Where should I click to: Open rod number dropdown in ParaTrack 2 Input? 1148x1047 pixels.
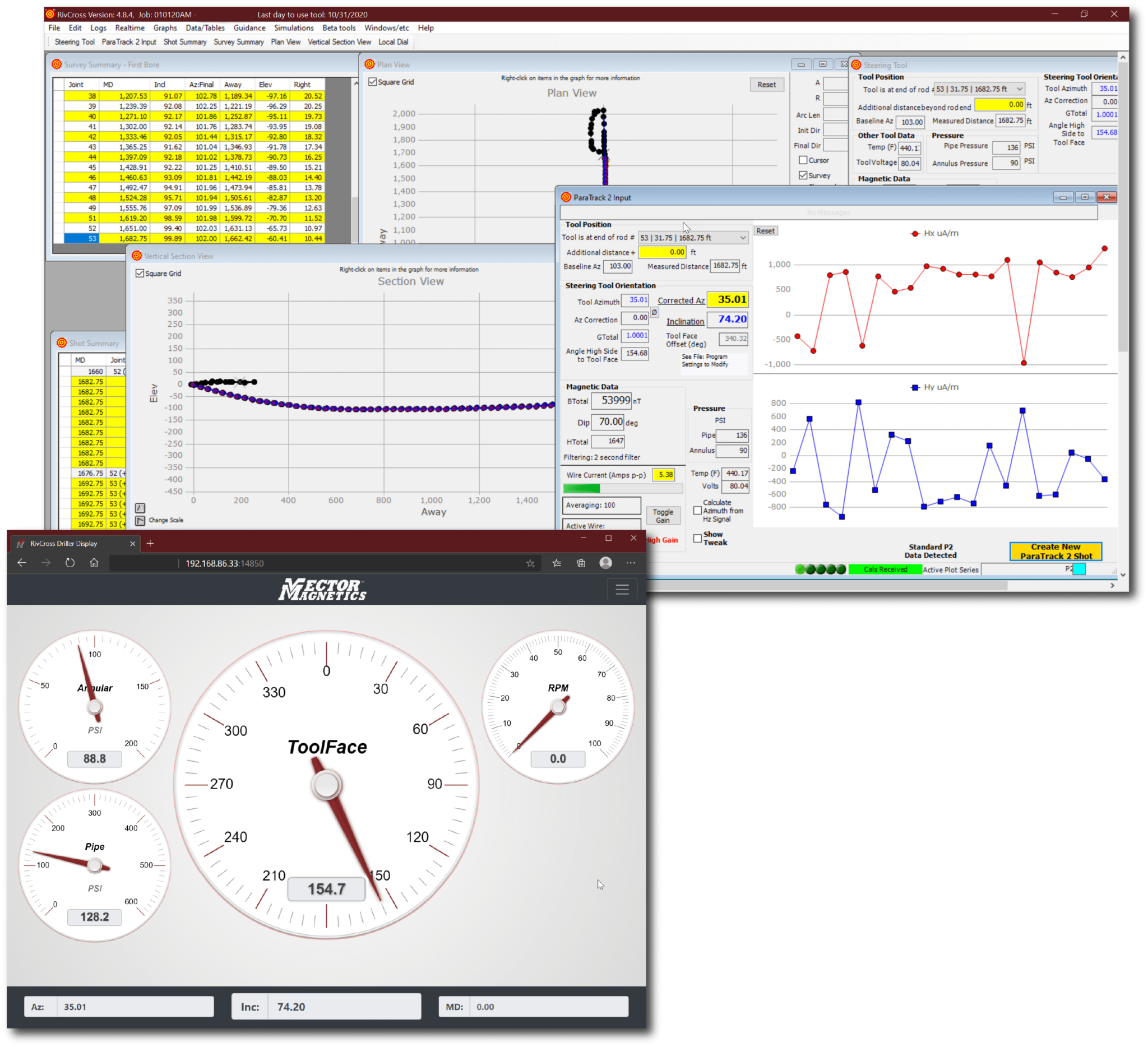coord(742,238)
